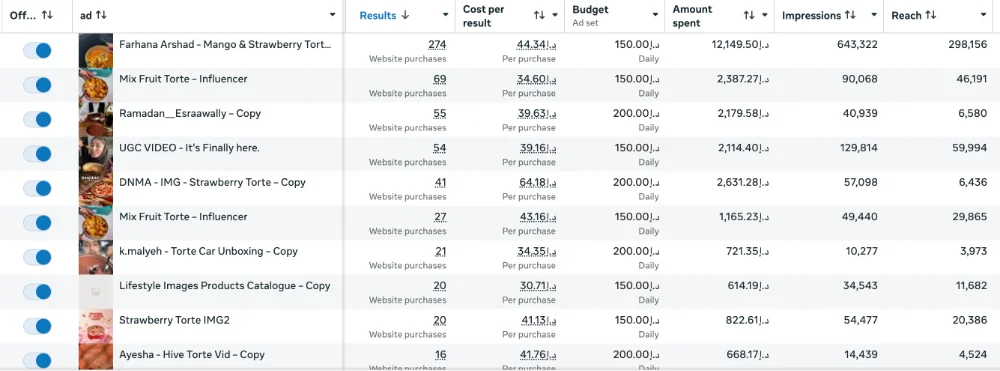This screenshot has height=371, width=1000.
Task: Open the Ramadan__Esraawally – Copy ad name
Action: [x=190, y=113]
